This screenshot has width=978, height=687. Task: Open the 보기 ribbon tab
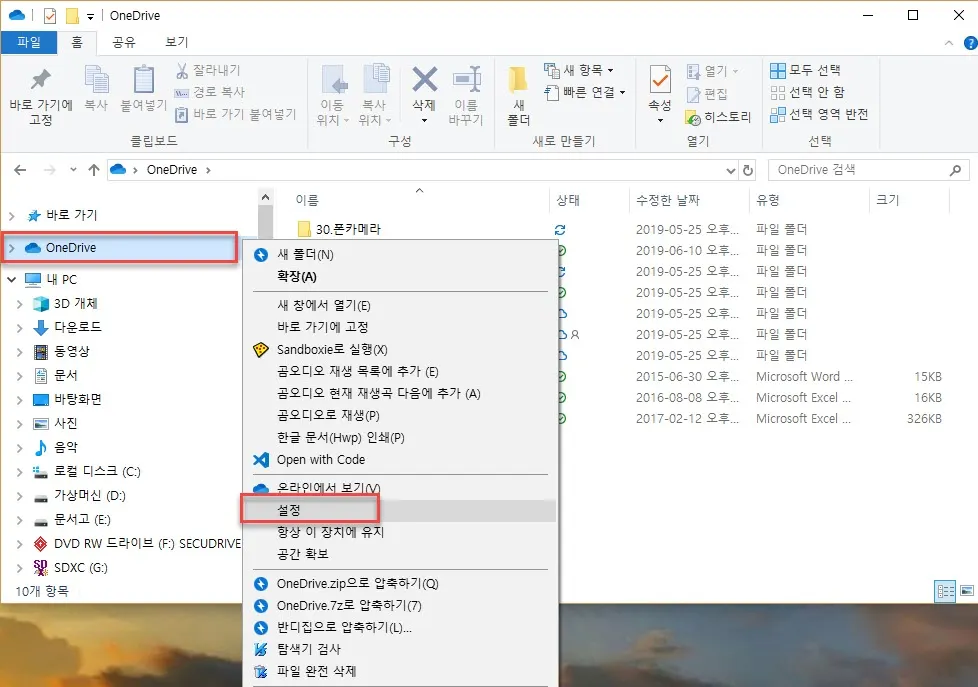(176, 42)
